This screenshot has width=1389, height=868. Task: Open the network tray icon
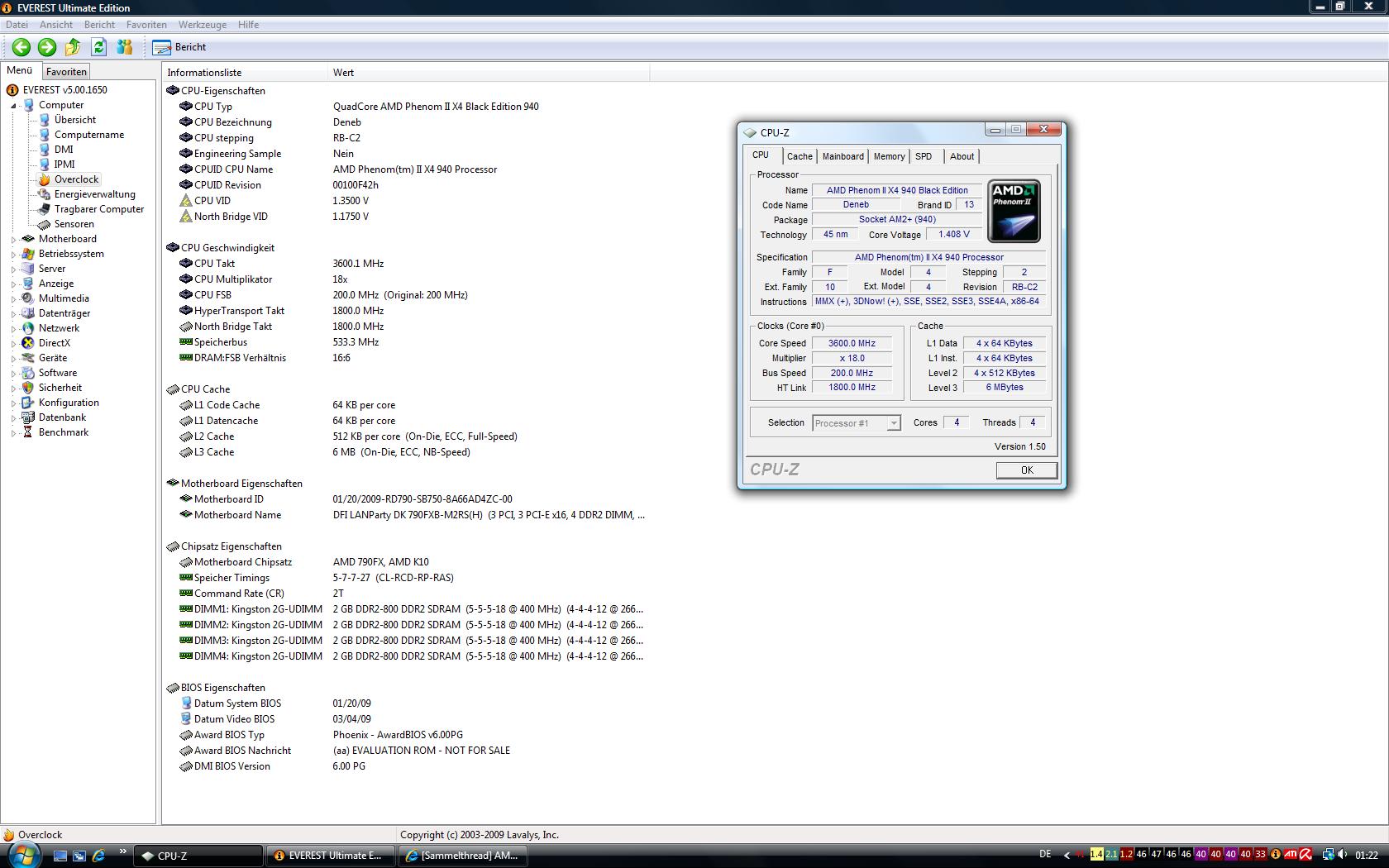pos(1329,855)
